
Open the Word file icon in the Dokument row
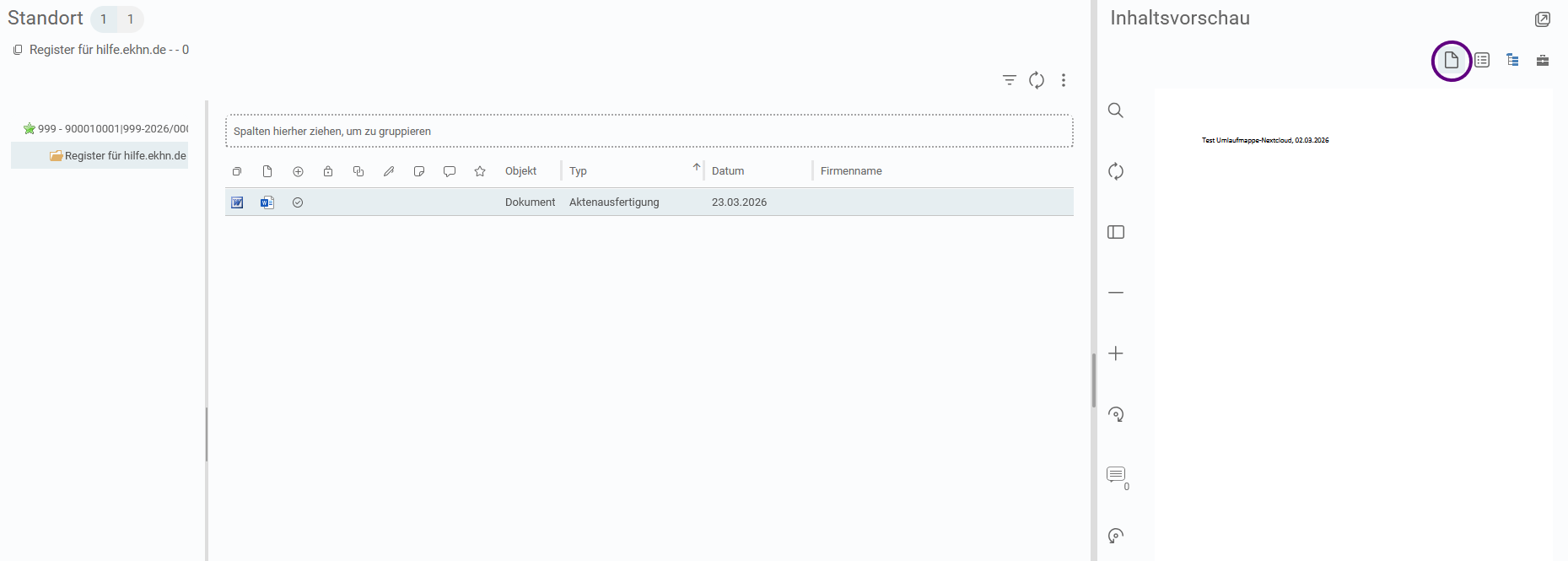tap(267, 202)
